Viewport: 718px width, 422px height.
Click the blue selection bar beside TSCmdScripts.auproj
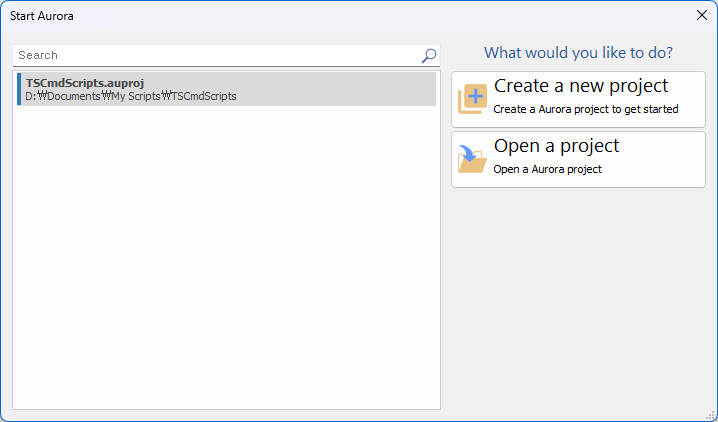(19, 89)
